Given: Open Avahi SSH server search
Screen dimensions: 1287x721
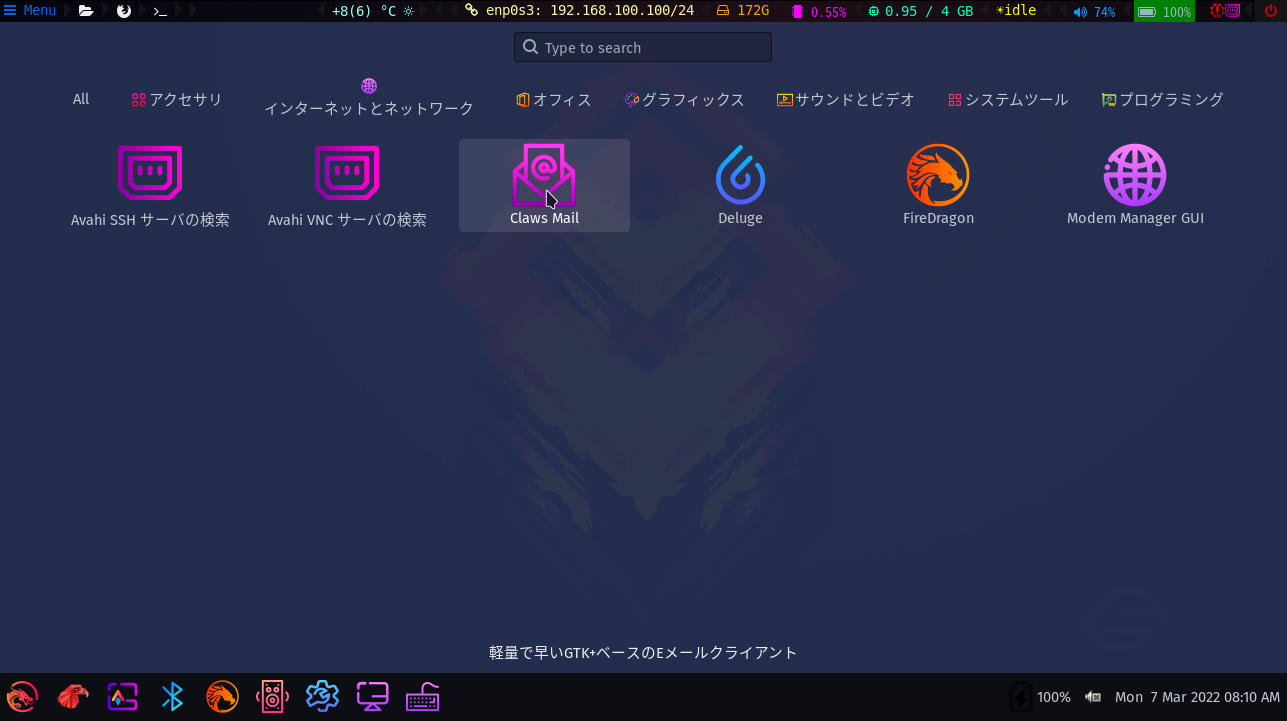Looking at the screenshot, I should point(150,186).
